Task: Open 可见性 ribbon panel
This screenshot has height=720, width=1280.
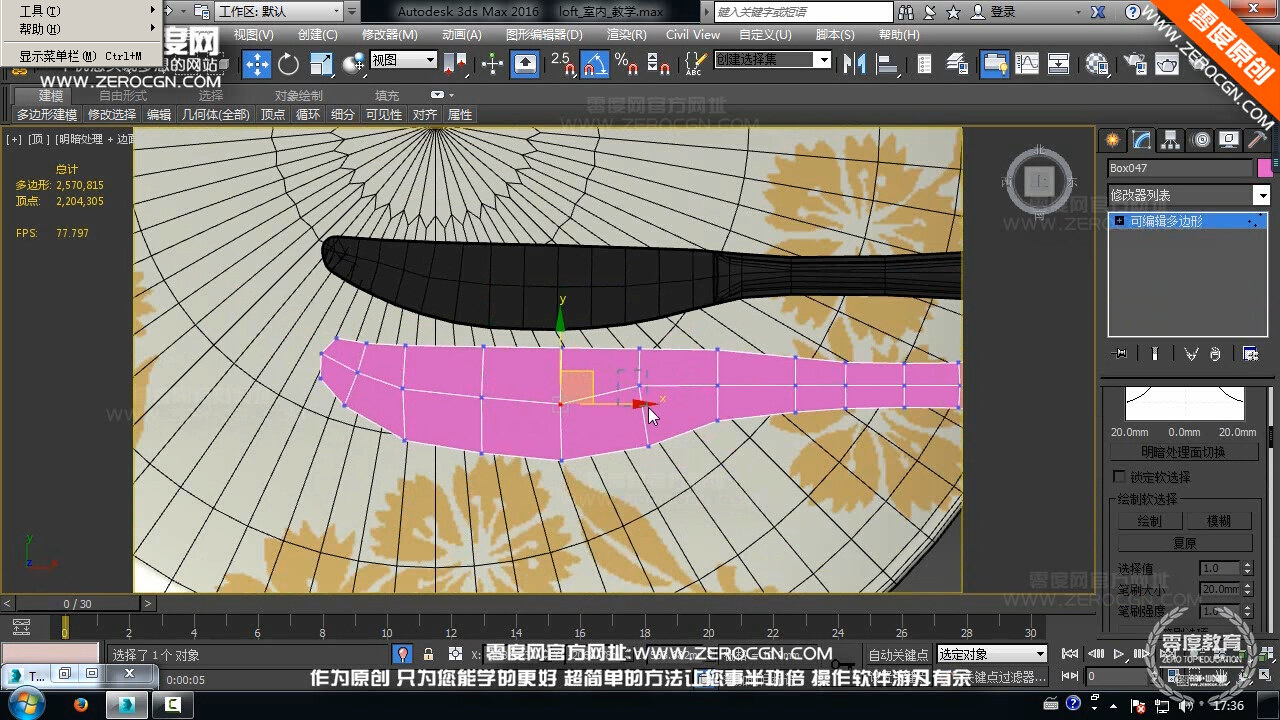Action: (x=384, y=115)
